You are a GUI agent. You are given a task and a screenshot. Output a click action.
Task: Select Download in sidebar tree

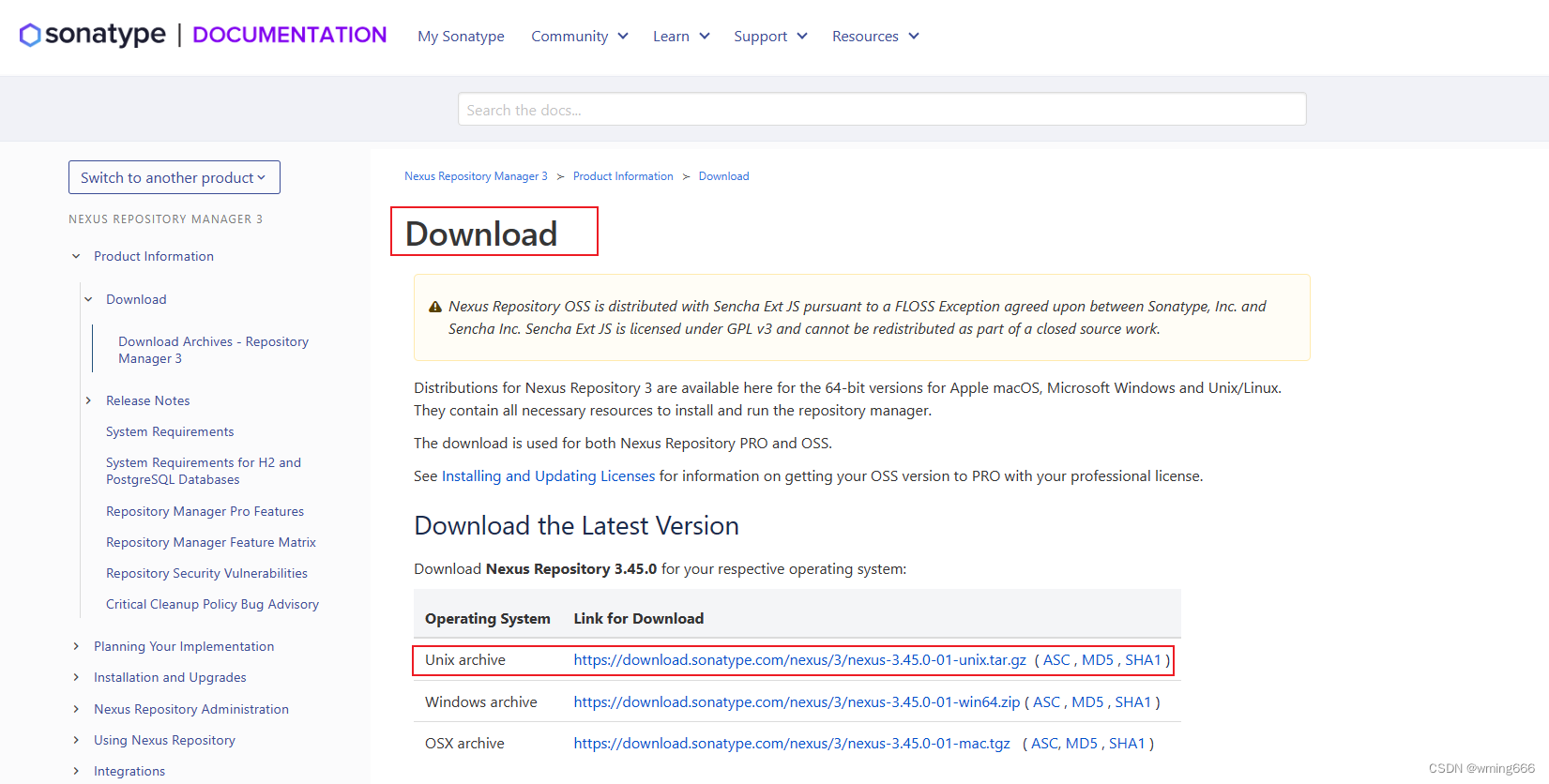136,299
